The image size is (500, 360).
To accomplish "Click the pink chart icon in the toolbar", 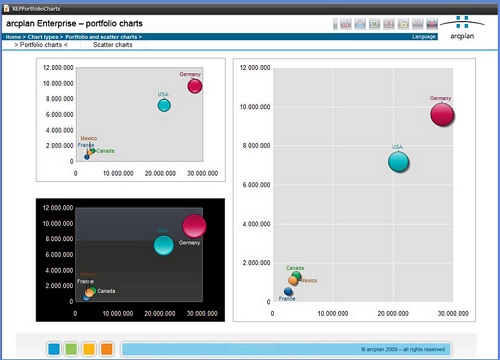I will [x=346, y=24].
